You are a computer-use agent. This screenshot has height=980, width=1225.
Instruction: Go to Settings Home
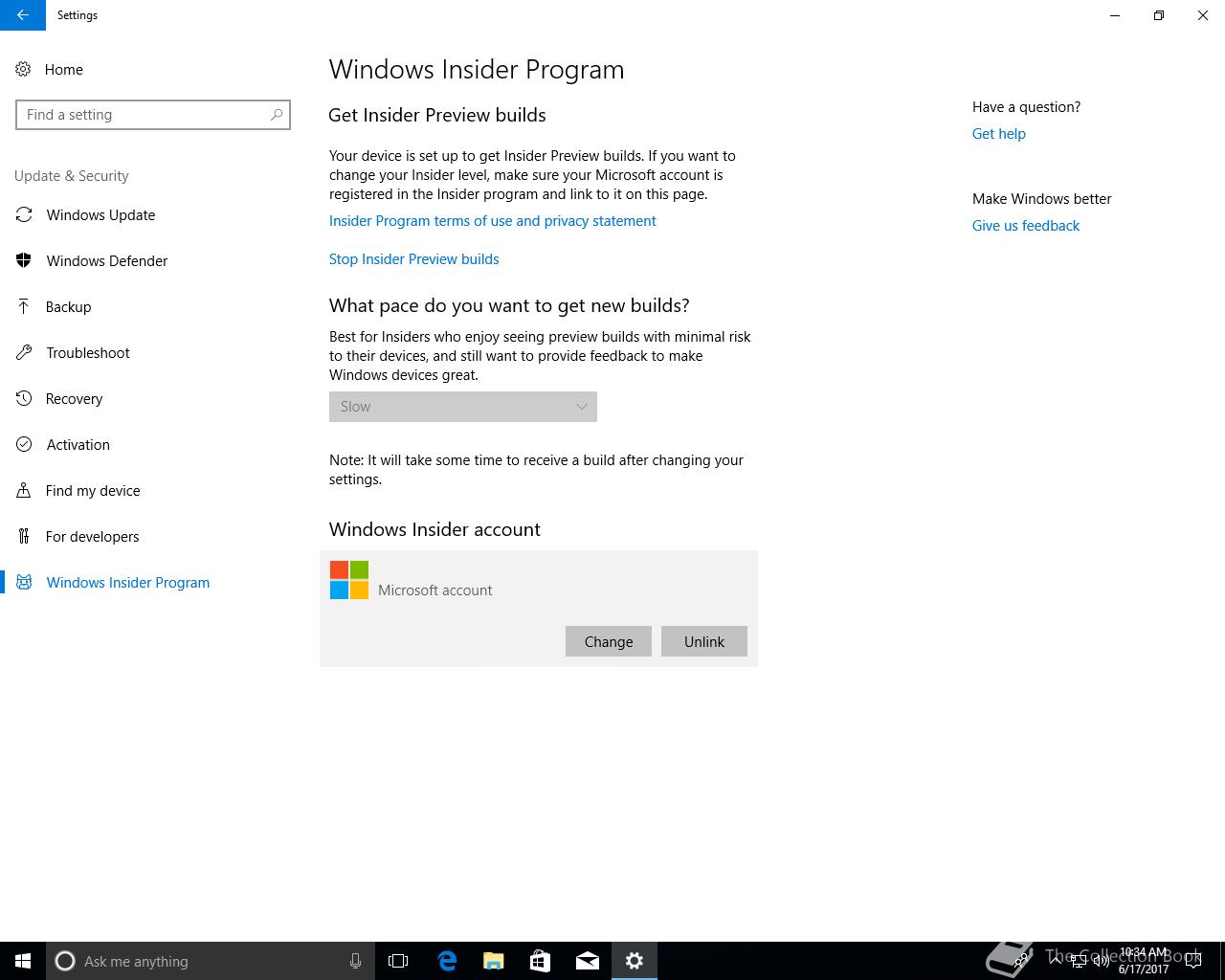(63, 69)
